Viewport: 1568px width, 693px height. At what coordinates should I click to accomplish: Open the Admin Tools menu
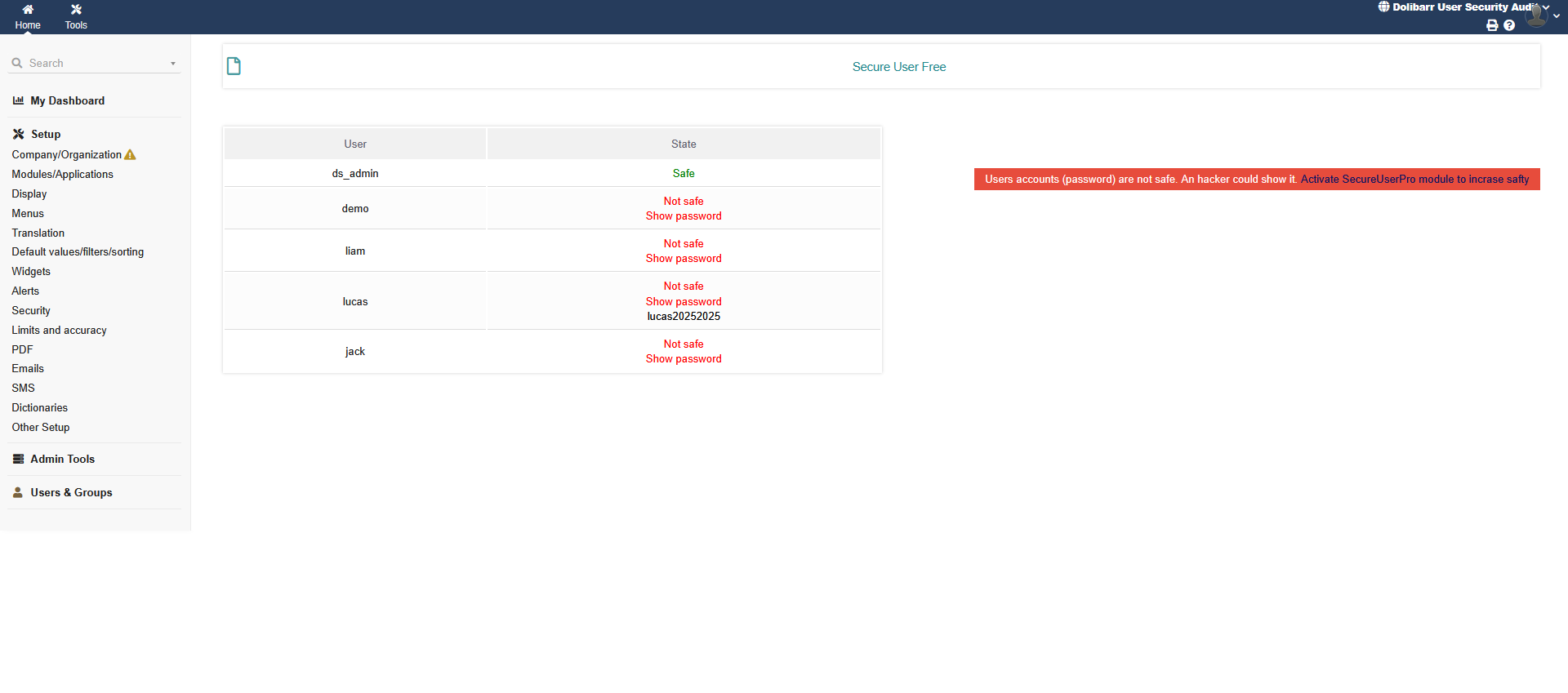point(62,460)
